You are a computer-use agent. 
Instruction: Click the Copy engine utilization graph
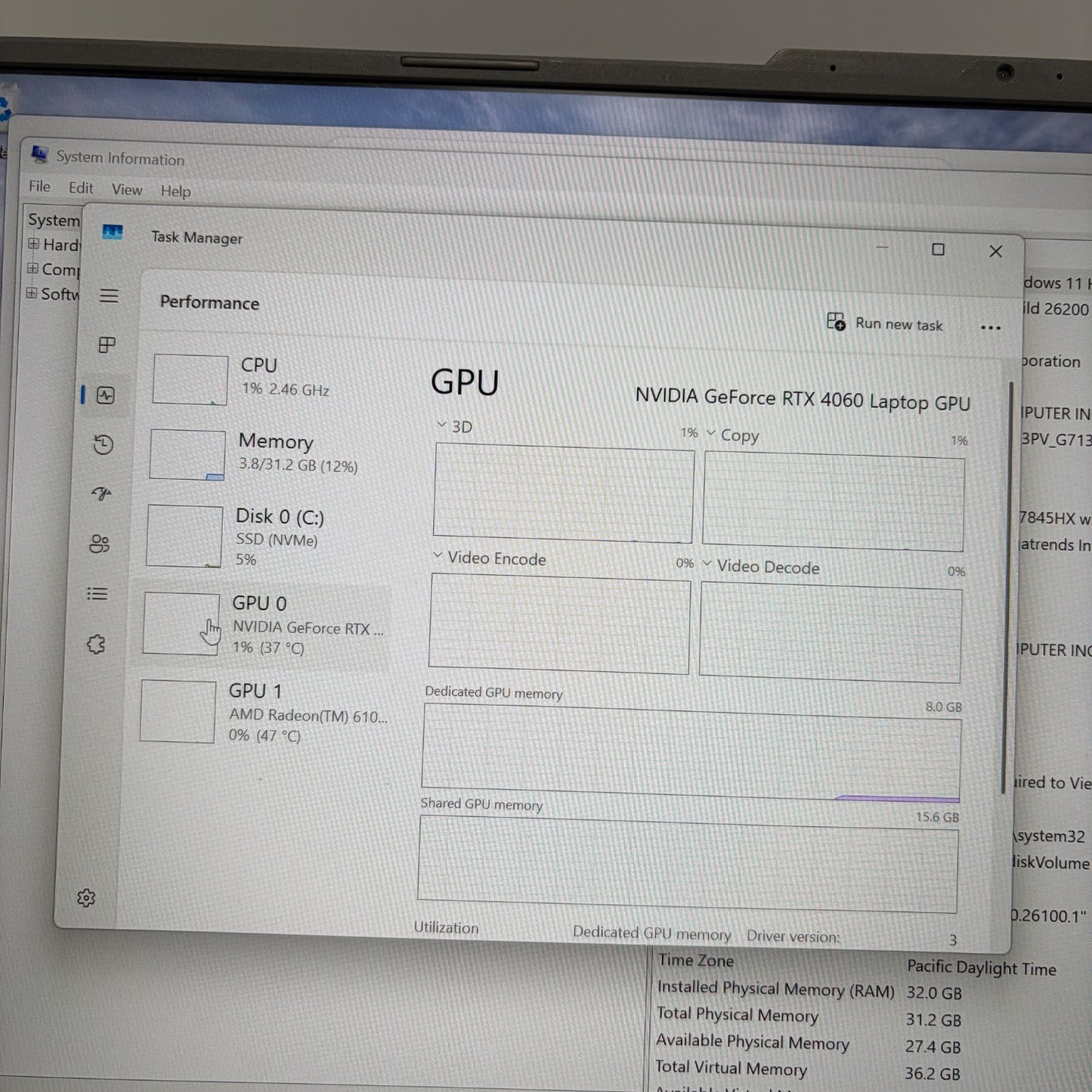tap(834, 501)
